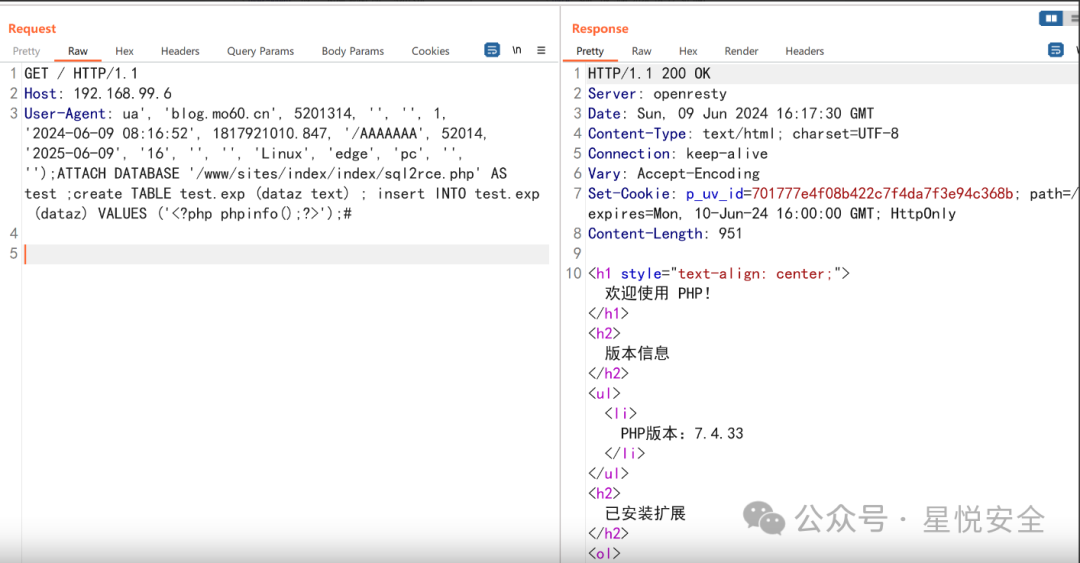Click the Set-Cookie p_uv_id value
Screen dimensions: 1080x563
882,194
